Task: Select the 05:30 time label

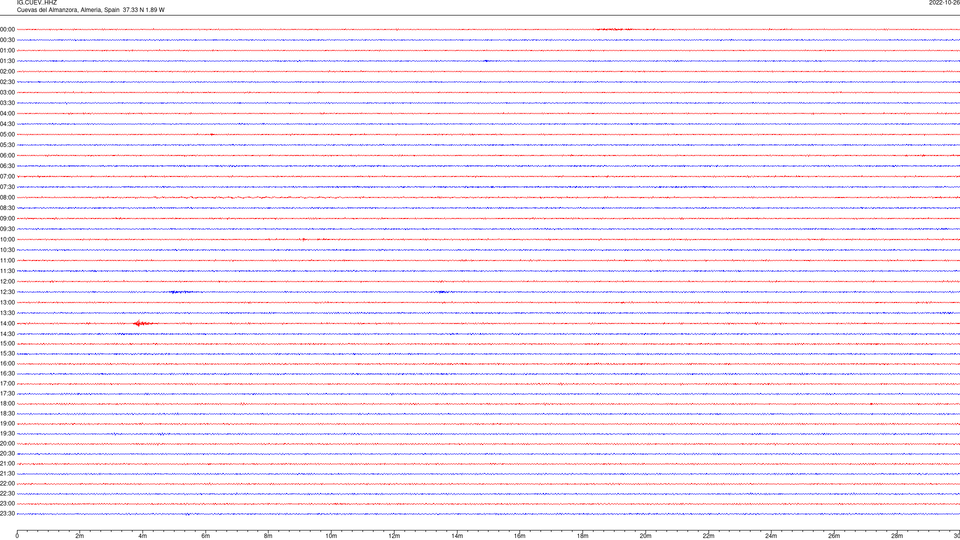Action: [7, 145]
